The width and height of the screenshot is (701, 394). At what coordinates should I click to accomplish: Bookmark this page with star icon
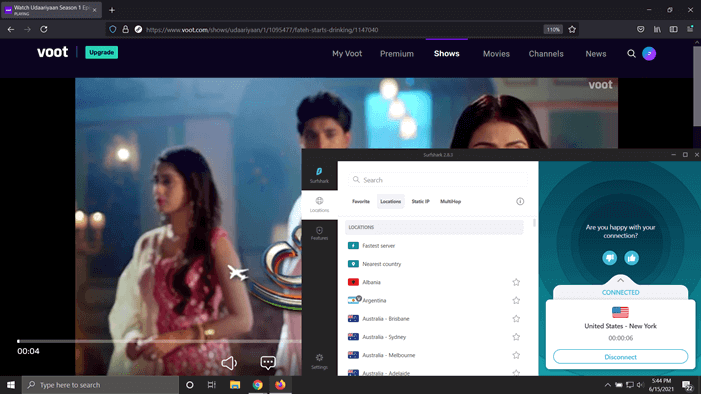572,30
